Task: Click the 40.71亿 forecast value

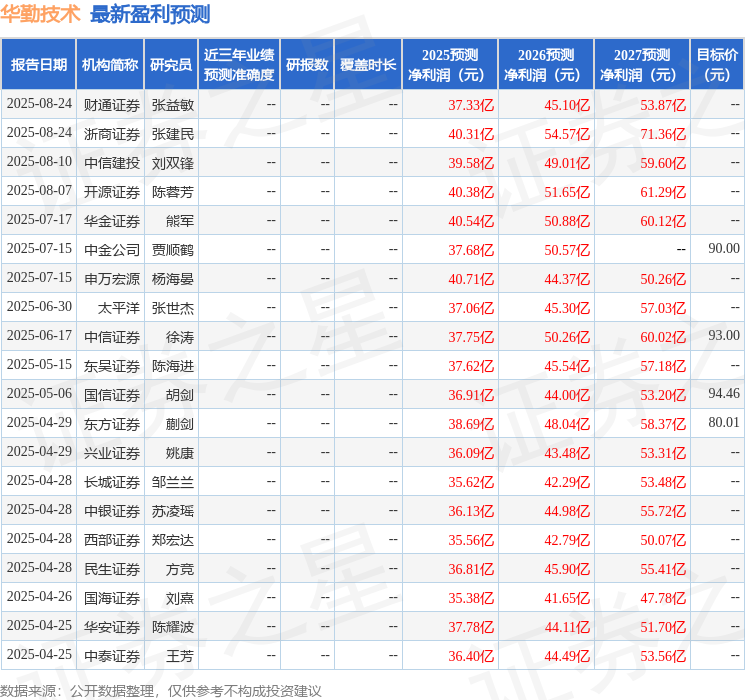Action: pos(471,279)
